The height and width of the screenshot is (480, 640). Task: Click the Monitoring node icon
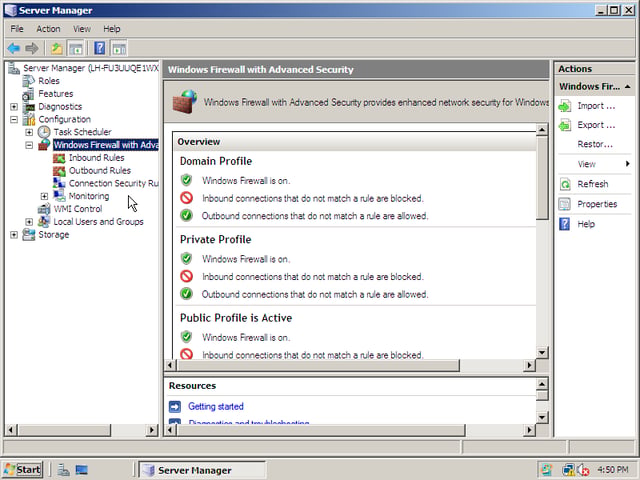point(59,196)
